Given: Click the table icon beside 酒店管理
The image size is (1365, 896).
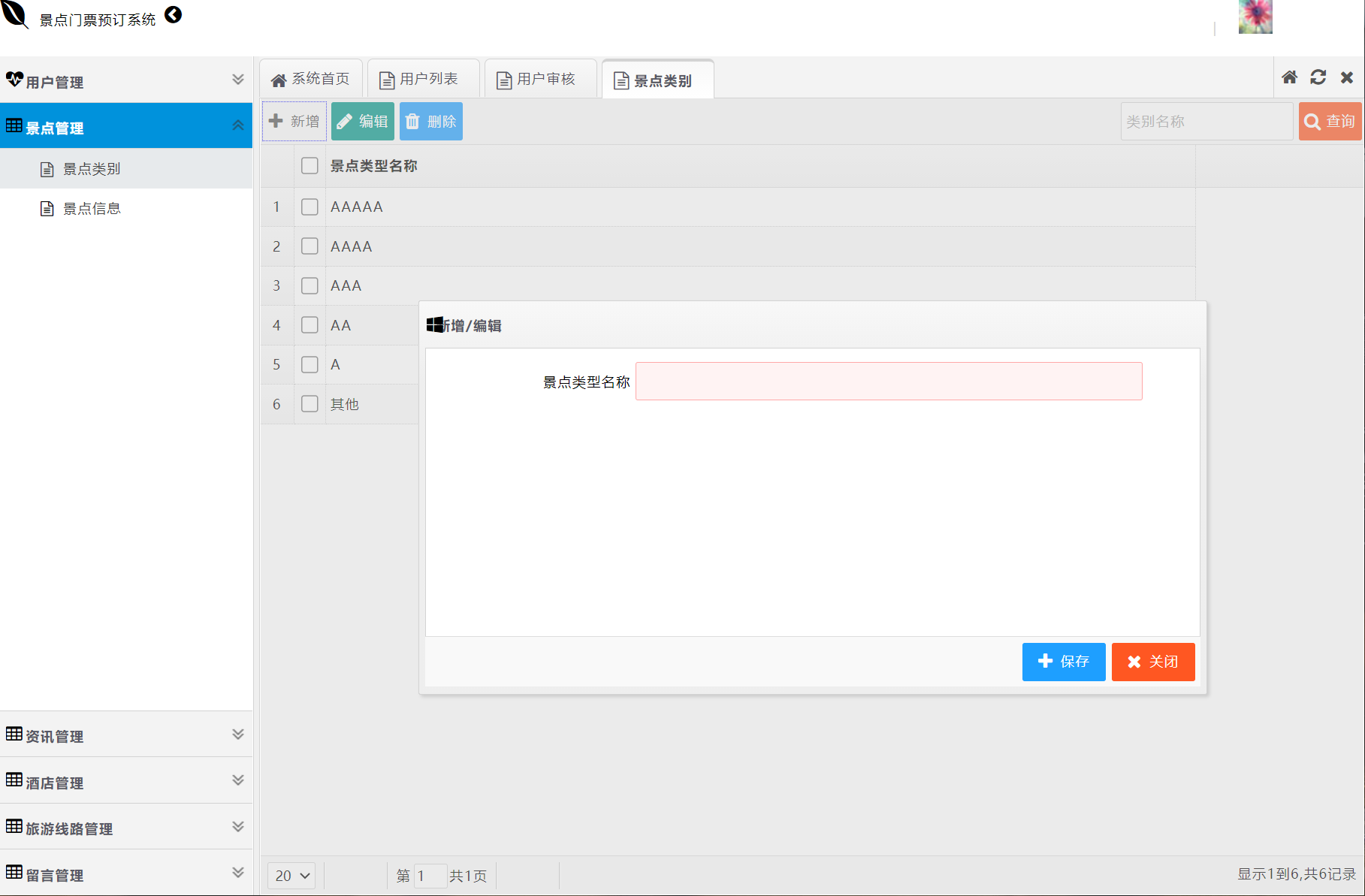Looking at the screenshot, I should (14, 780).
